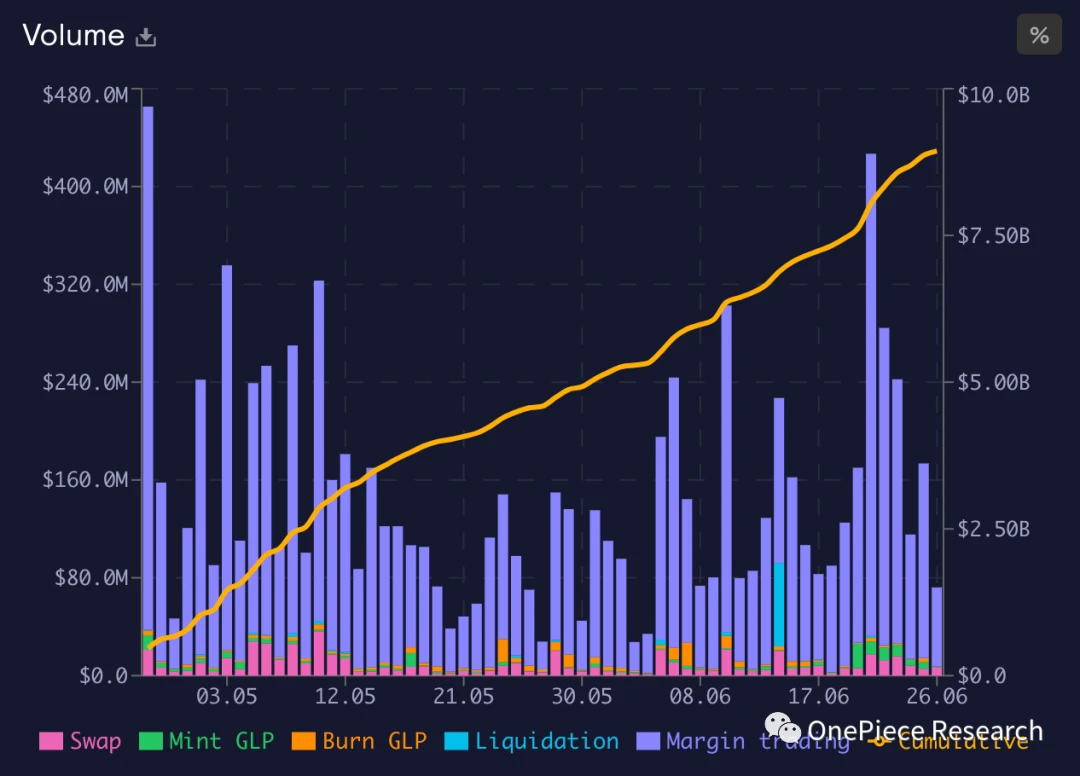Viewport: 1080px width, 776px height.
Task: Toggle the Swap legend series
Action: (x=81, y=741)
